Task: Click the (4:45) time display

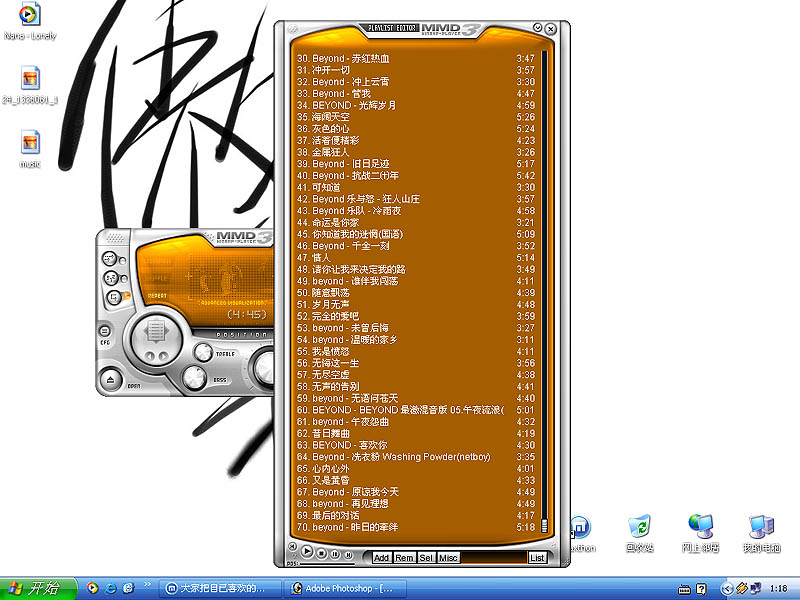Action: [x=247, y=314]
